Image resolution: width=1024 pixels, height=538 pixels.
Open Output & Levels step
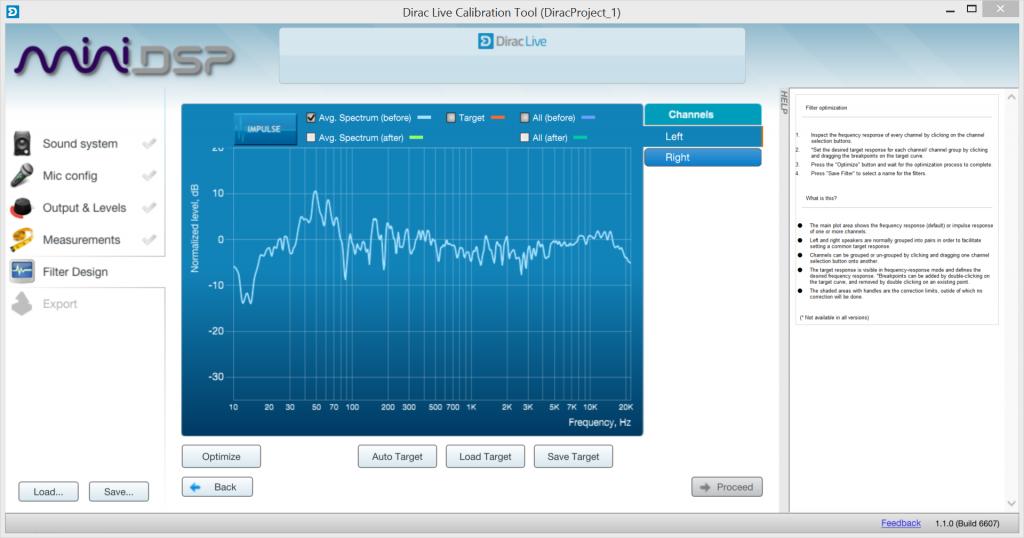pos(84,208)
